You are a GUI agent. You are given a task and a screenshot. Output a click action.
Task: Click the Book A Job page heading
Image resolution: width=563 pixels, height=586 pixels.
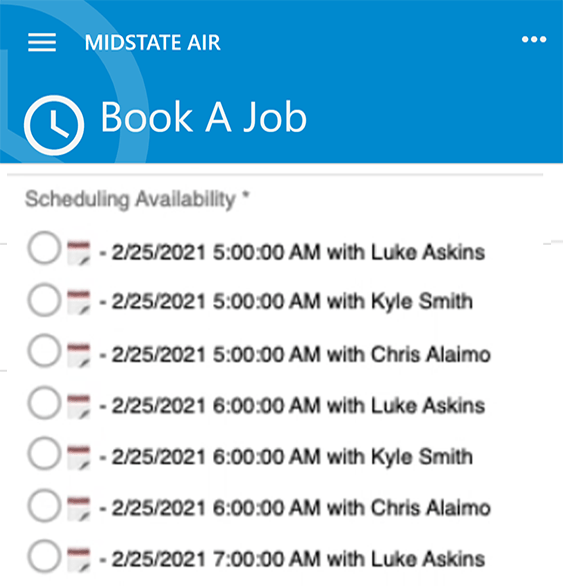(x=204, y=117)
